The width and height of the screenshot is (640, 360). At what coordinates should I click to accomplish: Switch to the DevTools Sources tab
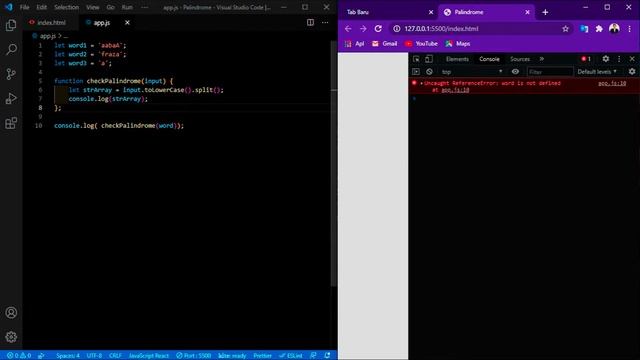(520, 59)
